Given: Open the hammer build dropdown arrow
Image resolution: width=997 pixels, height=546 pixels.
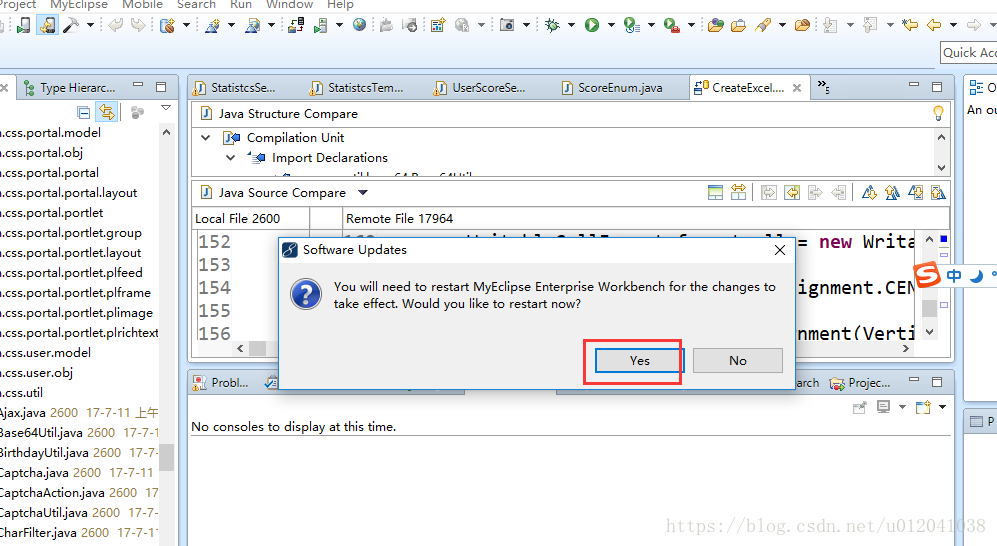Looking at the screenshot, I should [x=90, y=25].
